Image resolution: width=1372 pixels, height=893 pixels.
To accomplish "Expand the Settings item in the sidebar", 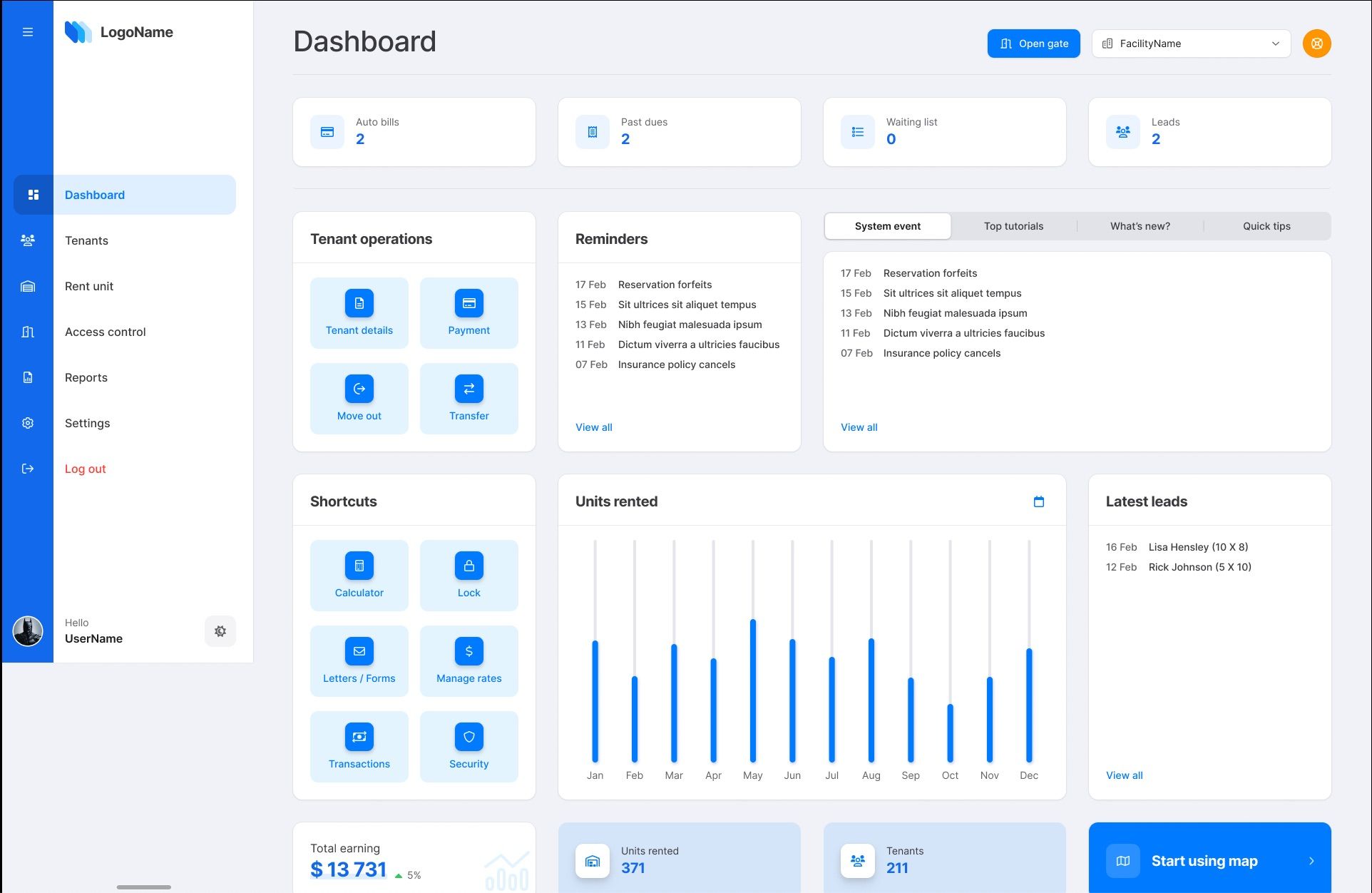I will (87, 423).
